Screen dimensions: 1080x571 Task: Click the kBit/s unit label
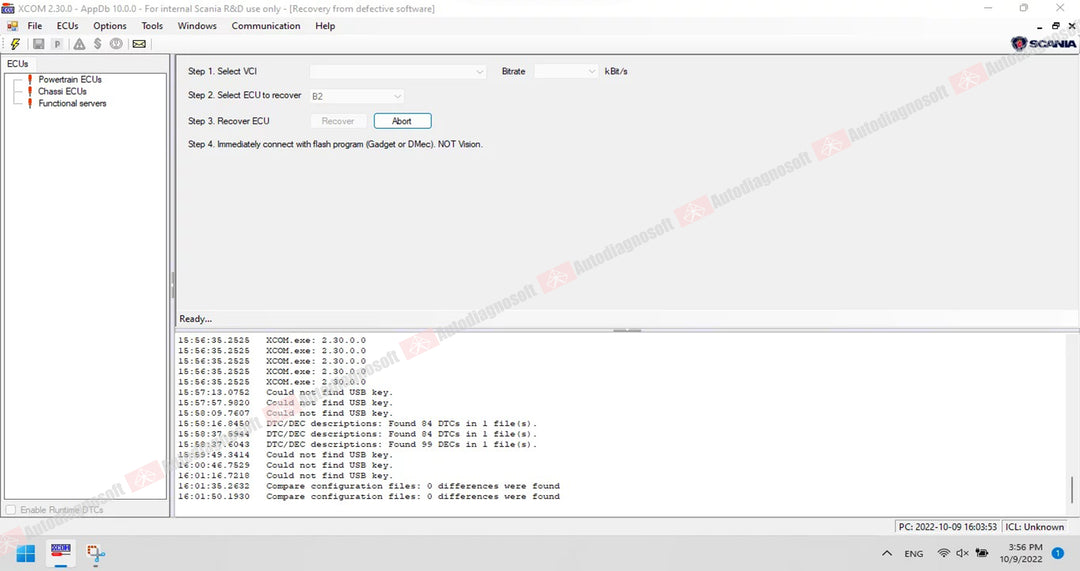pos(616,72)
